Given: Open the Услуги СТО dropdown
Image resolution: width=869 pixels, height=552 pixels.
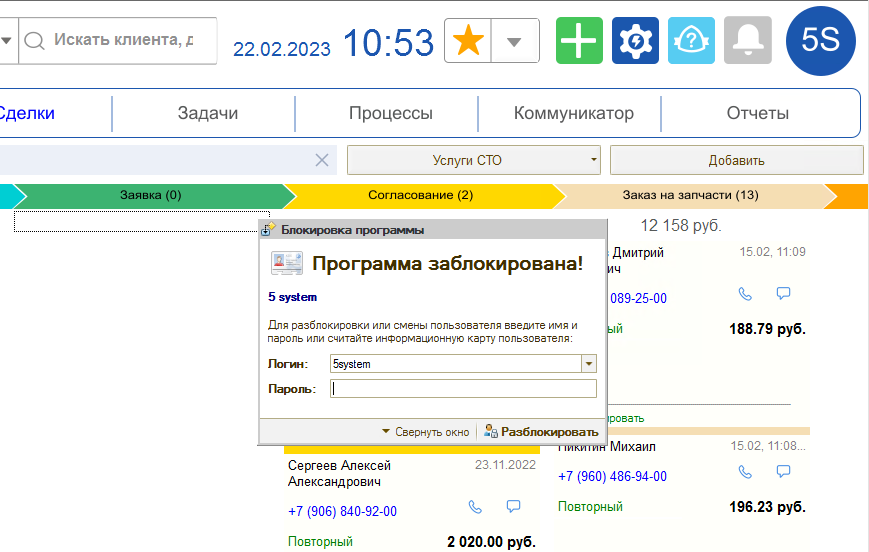Looking at the screenshot, I should pos(474,160).
